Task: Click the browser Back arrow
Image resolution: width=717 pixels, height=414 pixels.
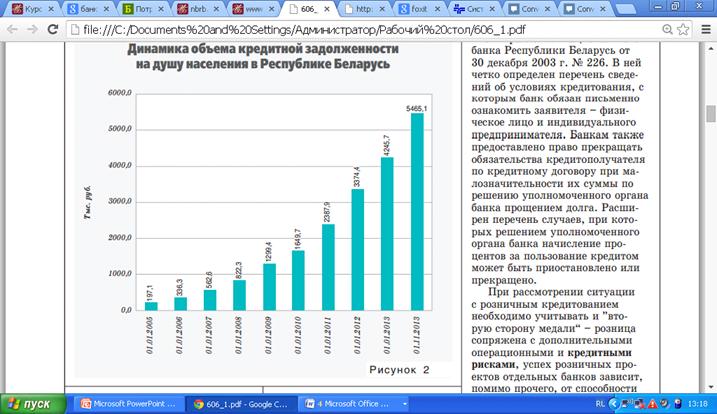Action: tap(12, 29)
